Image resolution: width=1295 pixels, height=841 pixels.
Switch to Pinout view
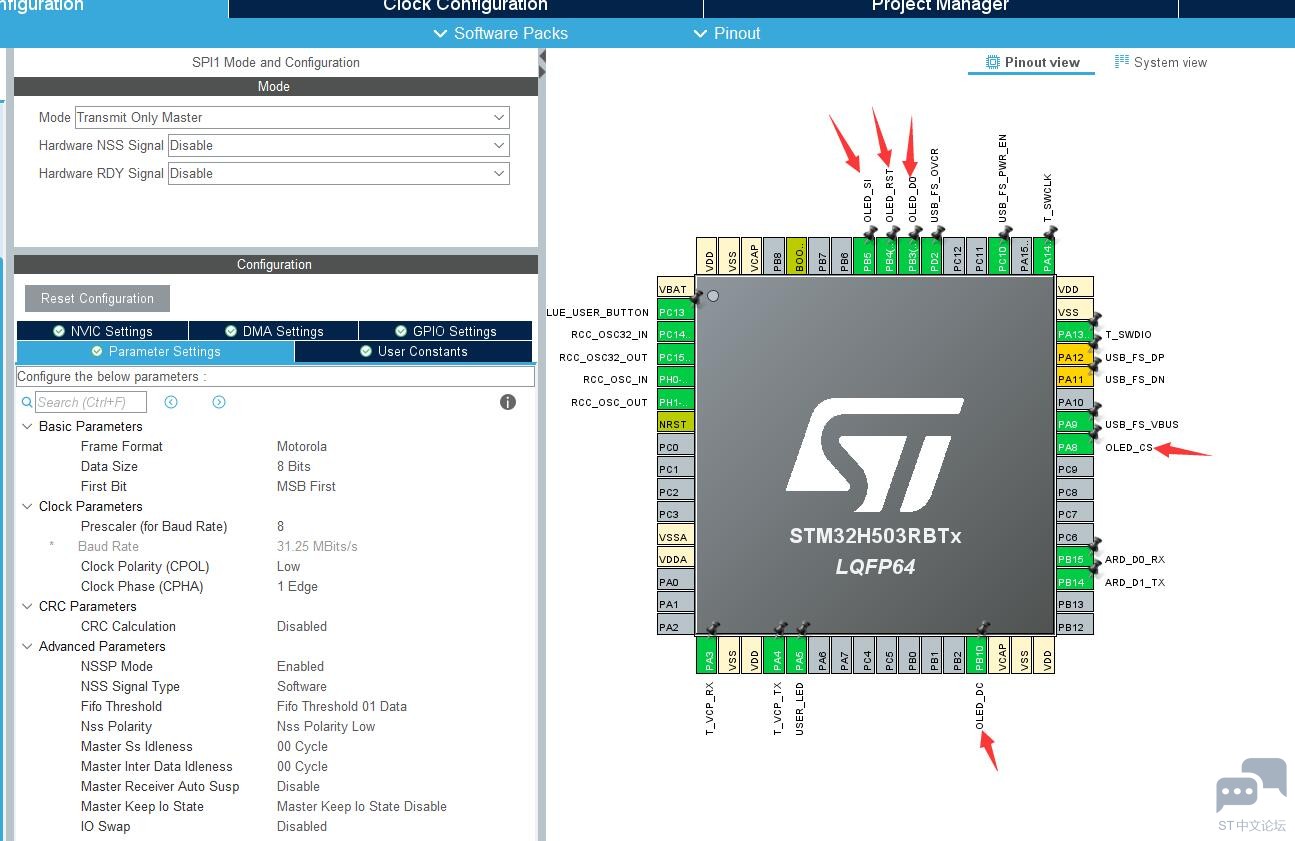(x=1032, y=62)
